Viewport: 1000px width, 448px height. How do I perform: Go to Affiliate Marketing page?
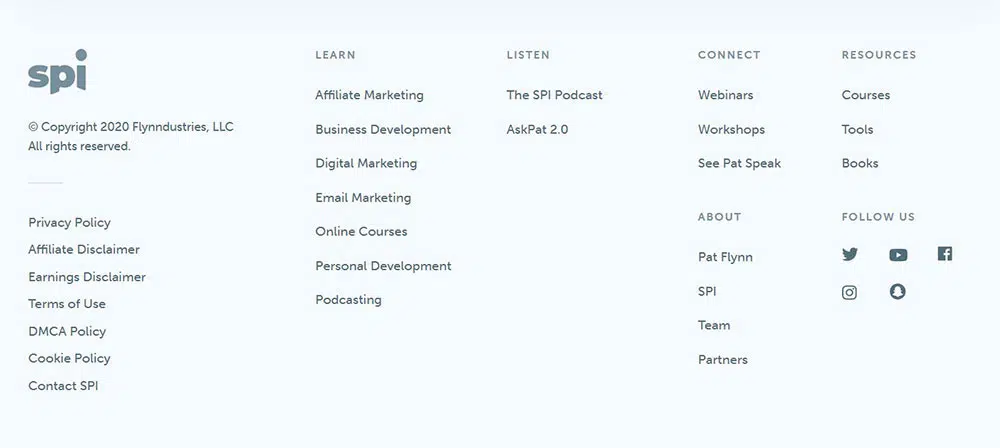tap(369, 95)
